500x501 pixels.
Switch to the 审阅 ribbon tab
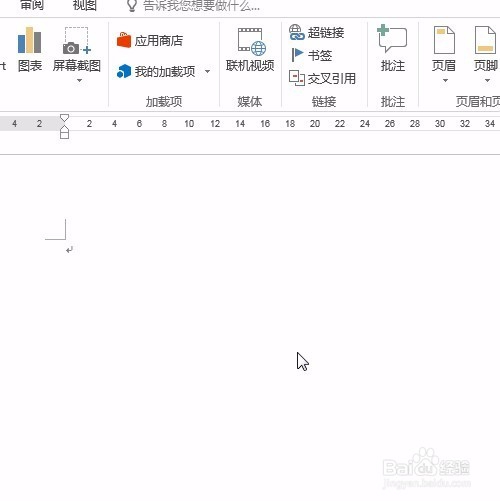click(32, 5)
